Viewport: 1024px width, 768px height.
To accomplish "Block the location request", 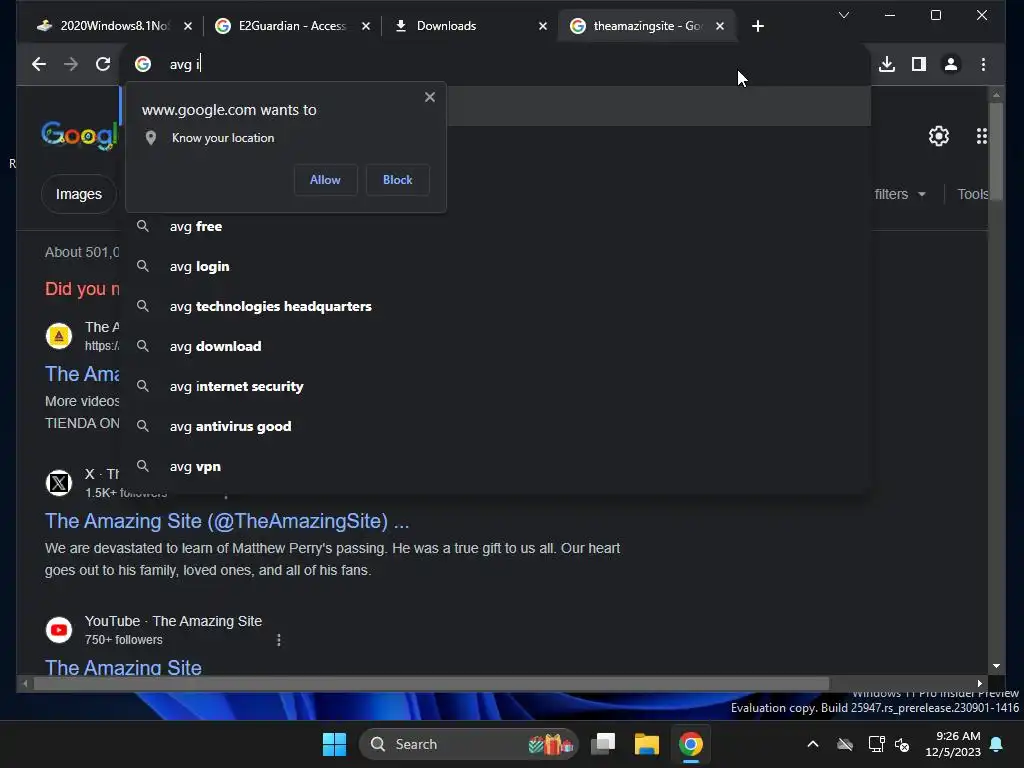I will (397, 180).
